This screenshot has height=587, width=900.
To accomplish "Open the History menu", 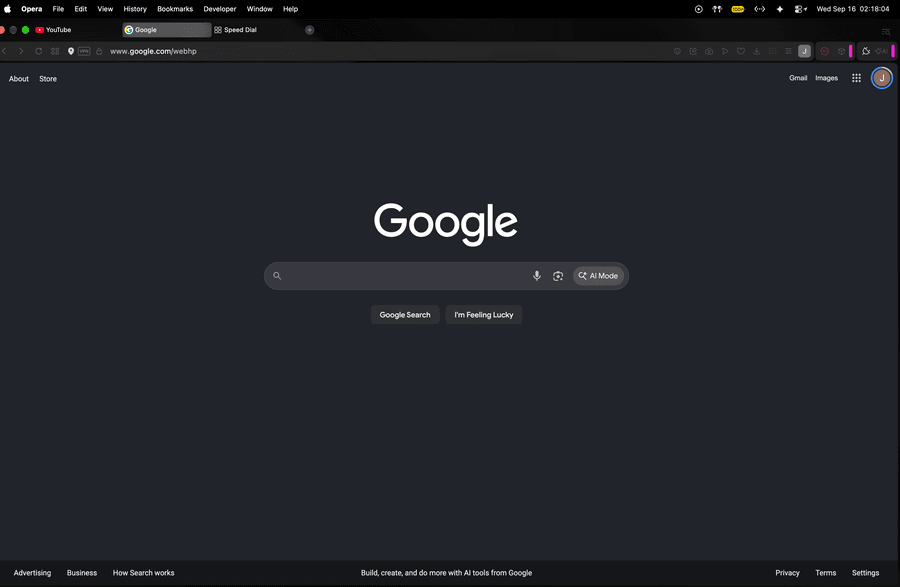I will click(135, 9).
